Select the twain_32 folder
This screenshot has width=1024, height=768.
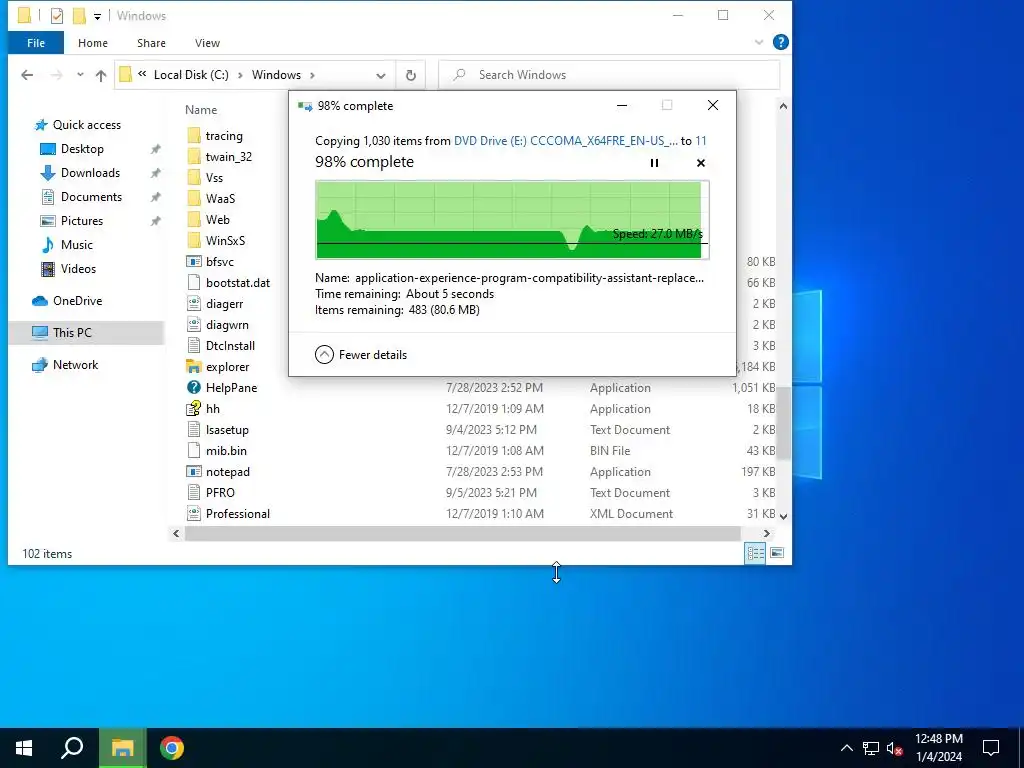[x=228, y=157]
